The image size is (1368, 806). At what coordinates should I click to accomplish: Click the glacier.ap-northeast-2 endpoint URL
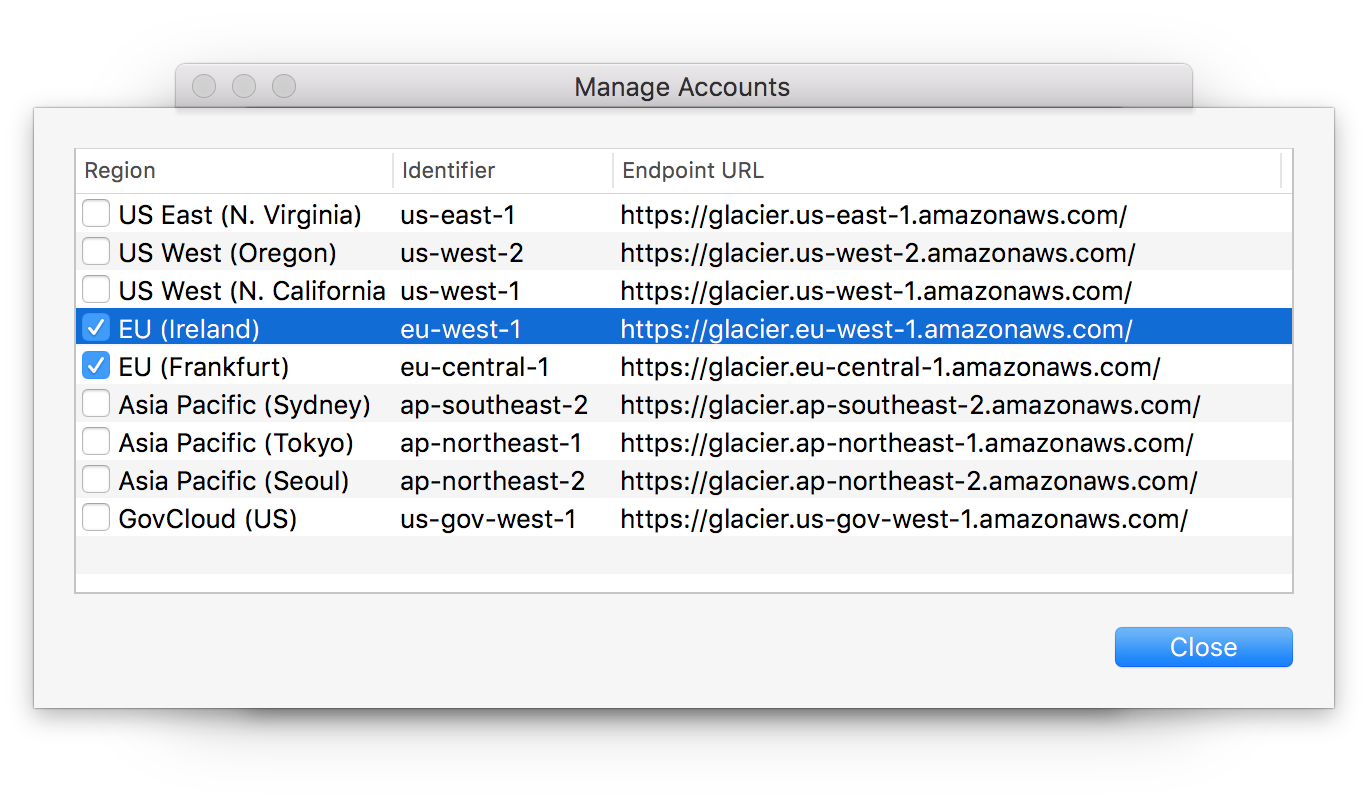tap(909, 481)
